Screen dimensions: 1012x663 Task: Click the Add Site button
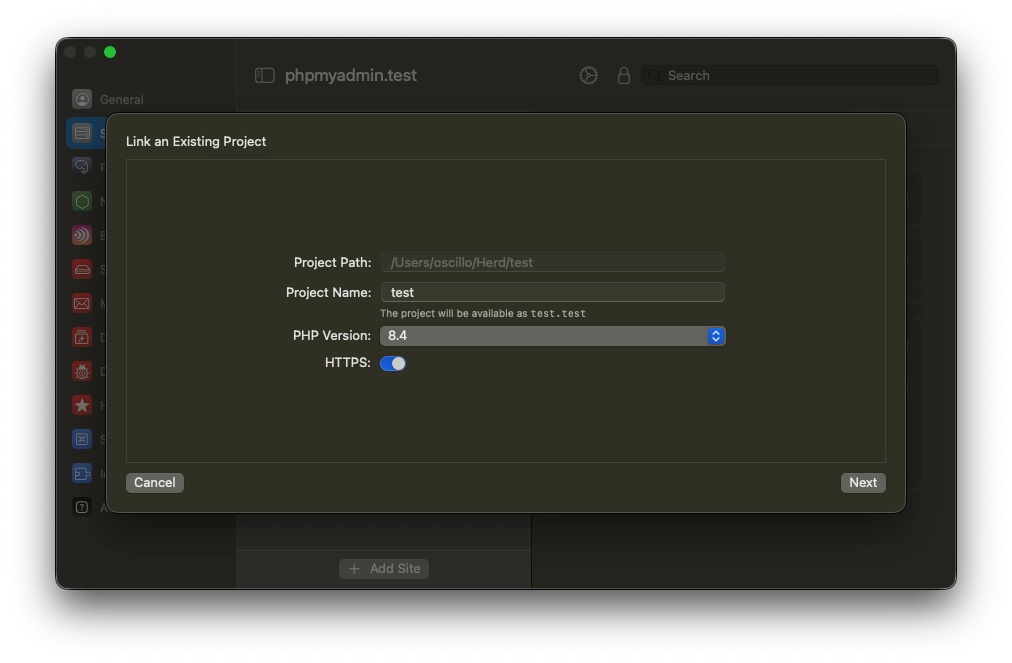click(384, 569)
